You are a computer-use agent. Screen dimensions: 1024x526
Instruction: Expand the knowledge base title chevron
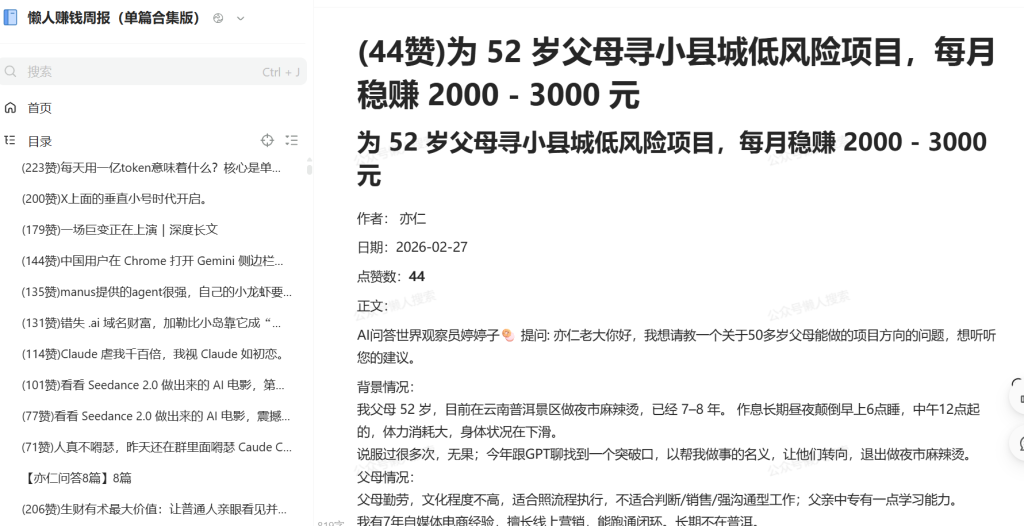[x=240, y=18]
